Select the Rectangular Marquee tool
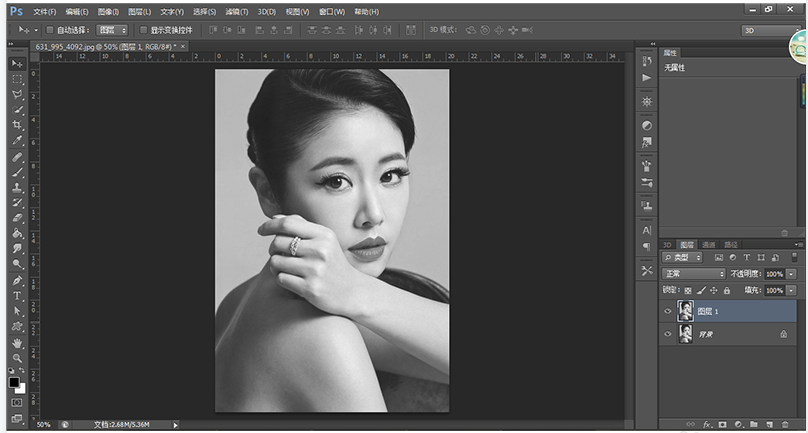 pos(17,78)
